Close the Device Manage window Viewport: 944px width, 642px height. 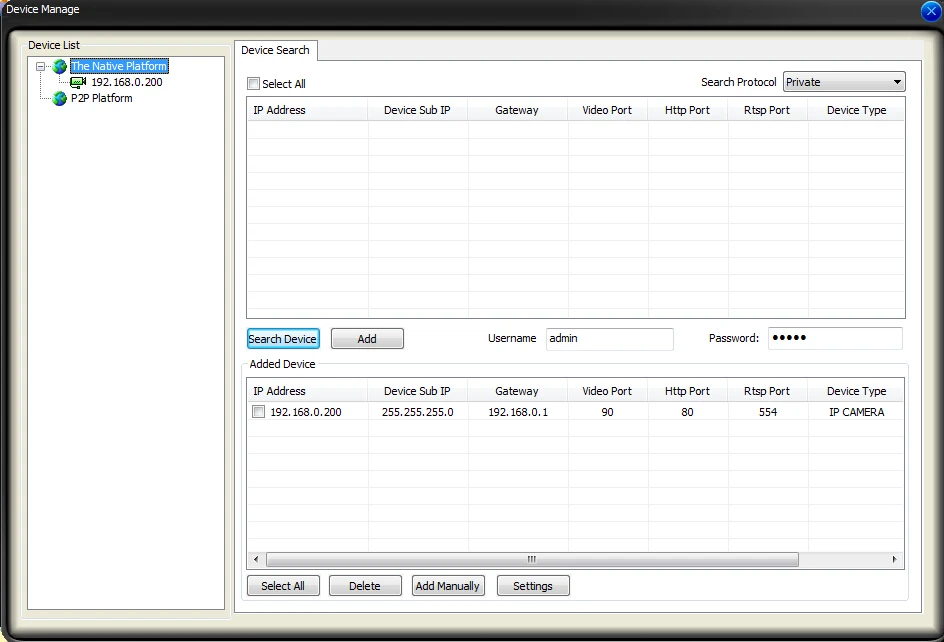point(931,11)
